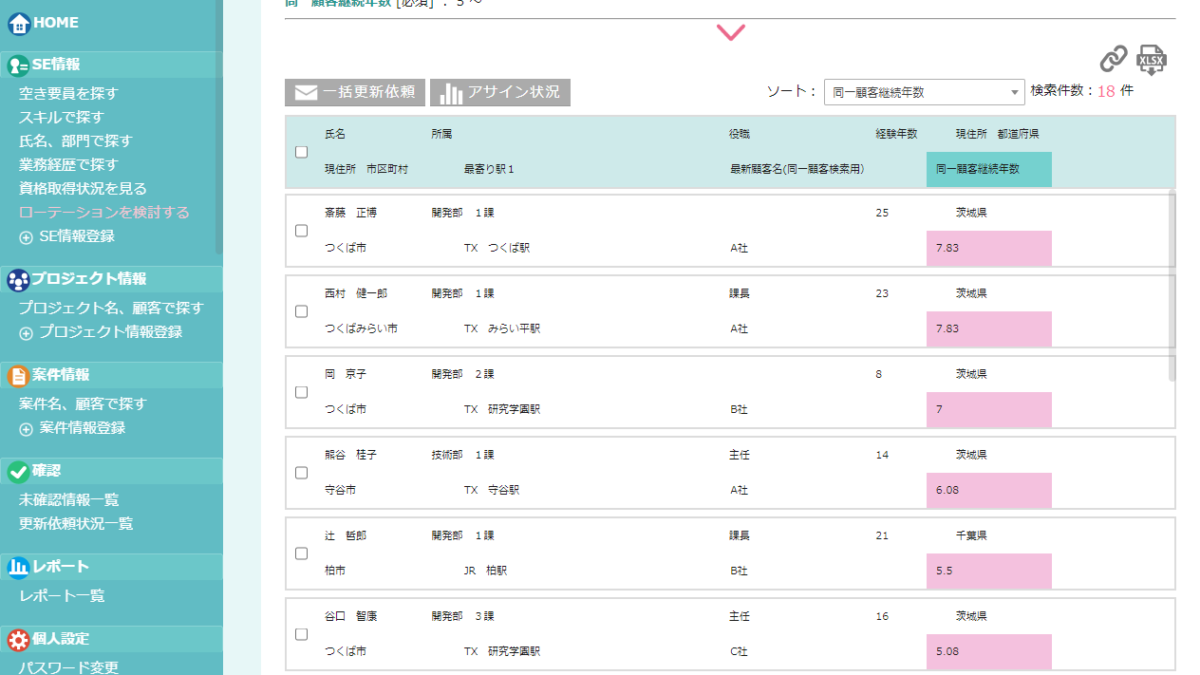Screen dimensions: 1200x675
Task: Click the アサイン状況 button
Action: tap(500, 92)
